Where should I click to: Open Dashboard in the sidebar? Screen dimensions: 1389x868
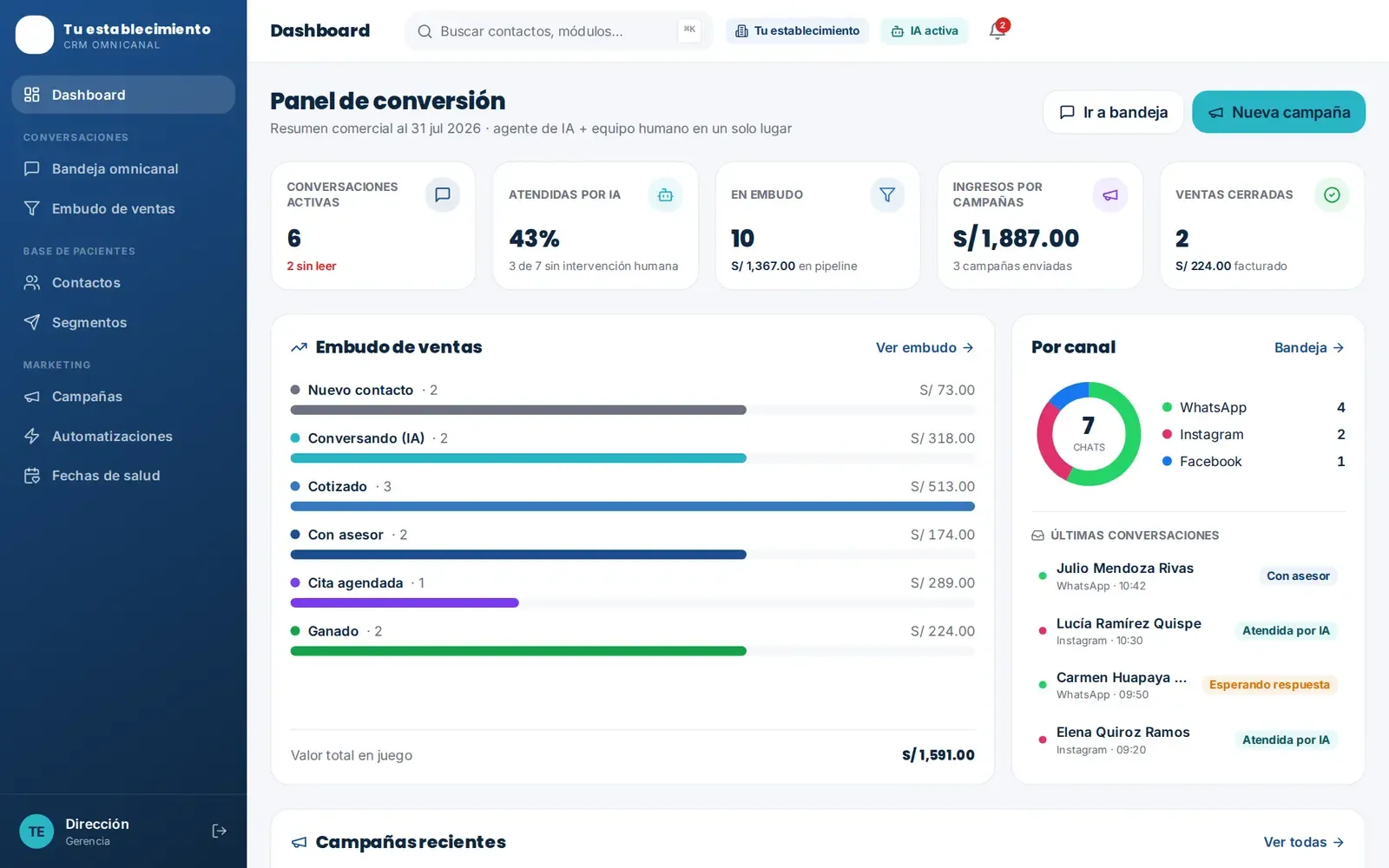click(x=123, y=95)
